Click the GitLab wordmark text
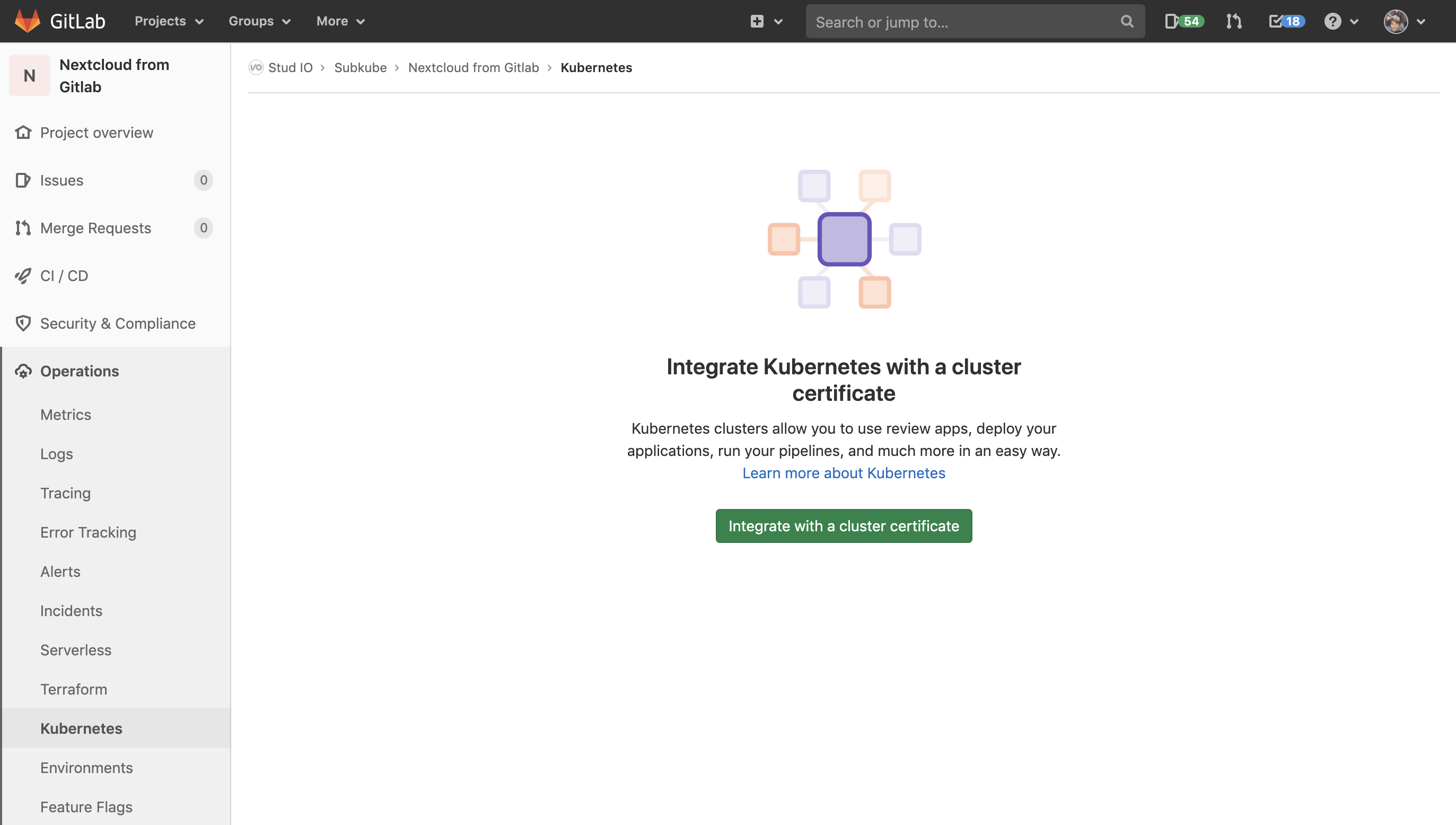The width and height of the screenshot is (1456, 825). pos(77,22)
